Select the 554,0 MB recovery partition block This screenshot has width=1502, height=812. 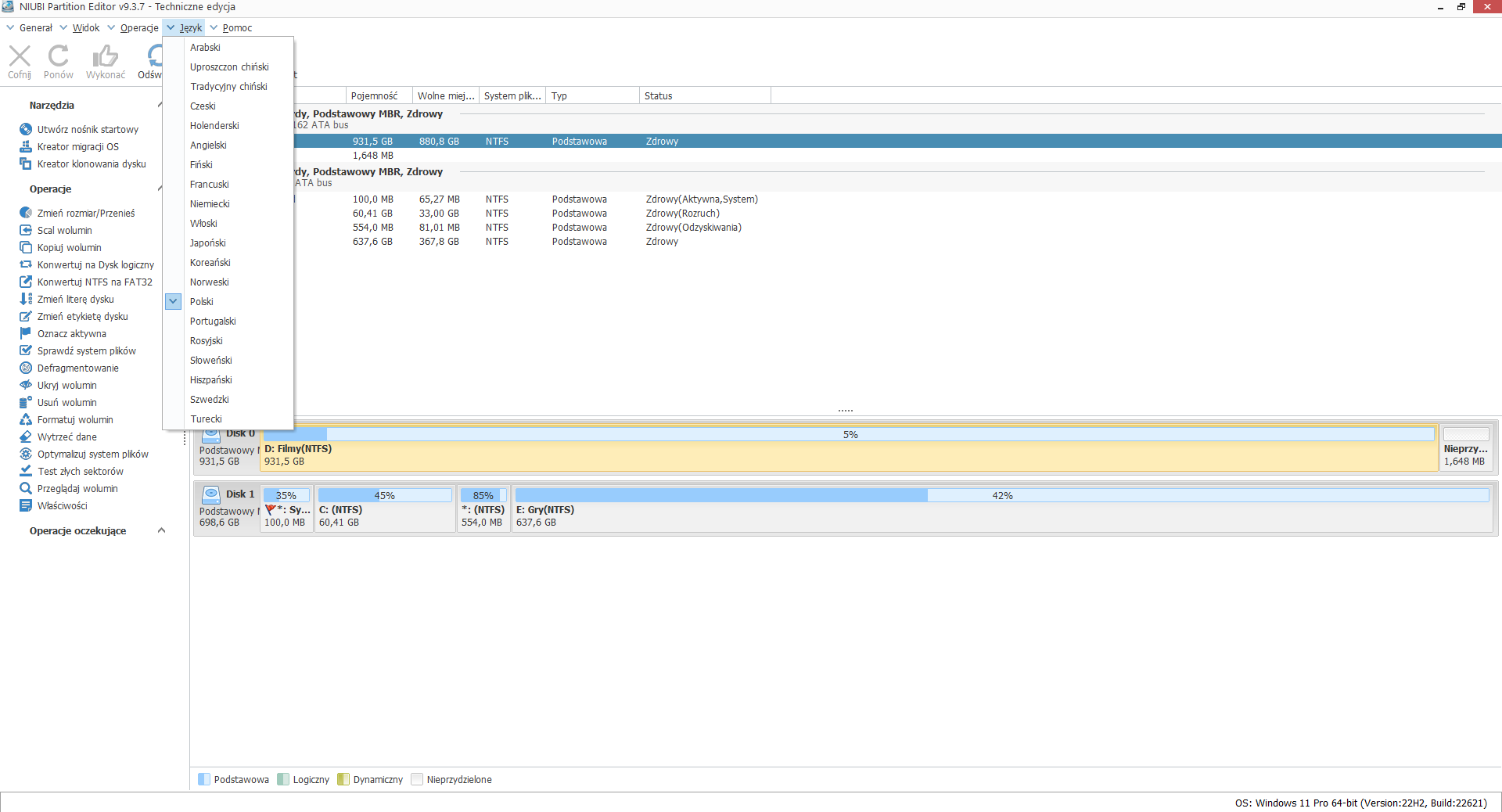pos(483,508)
